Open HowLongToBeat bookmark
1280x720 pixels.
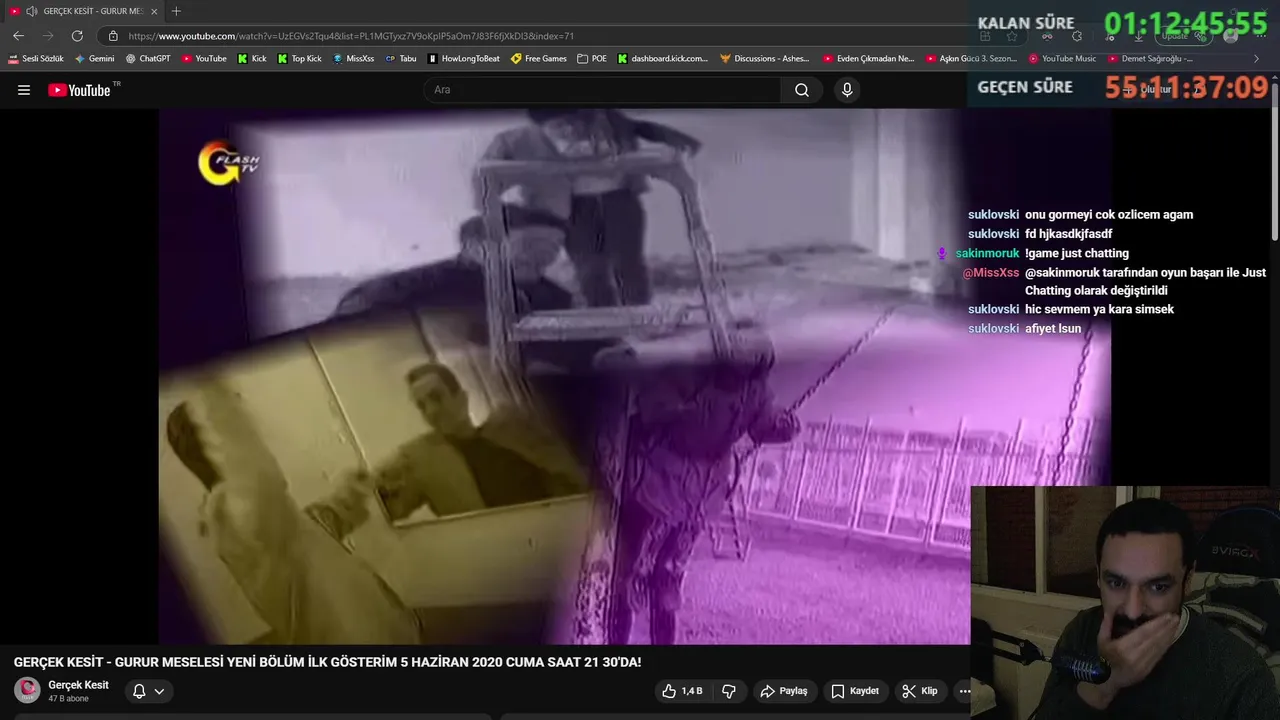[x=464, y=59]
